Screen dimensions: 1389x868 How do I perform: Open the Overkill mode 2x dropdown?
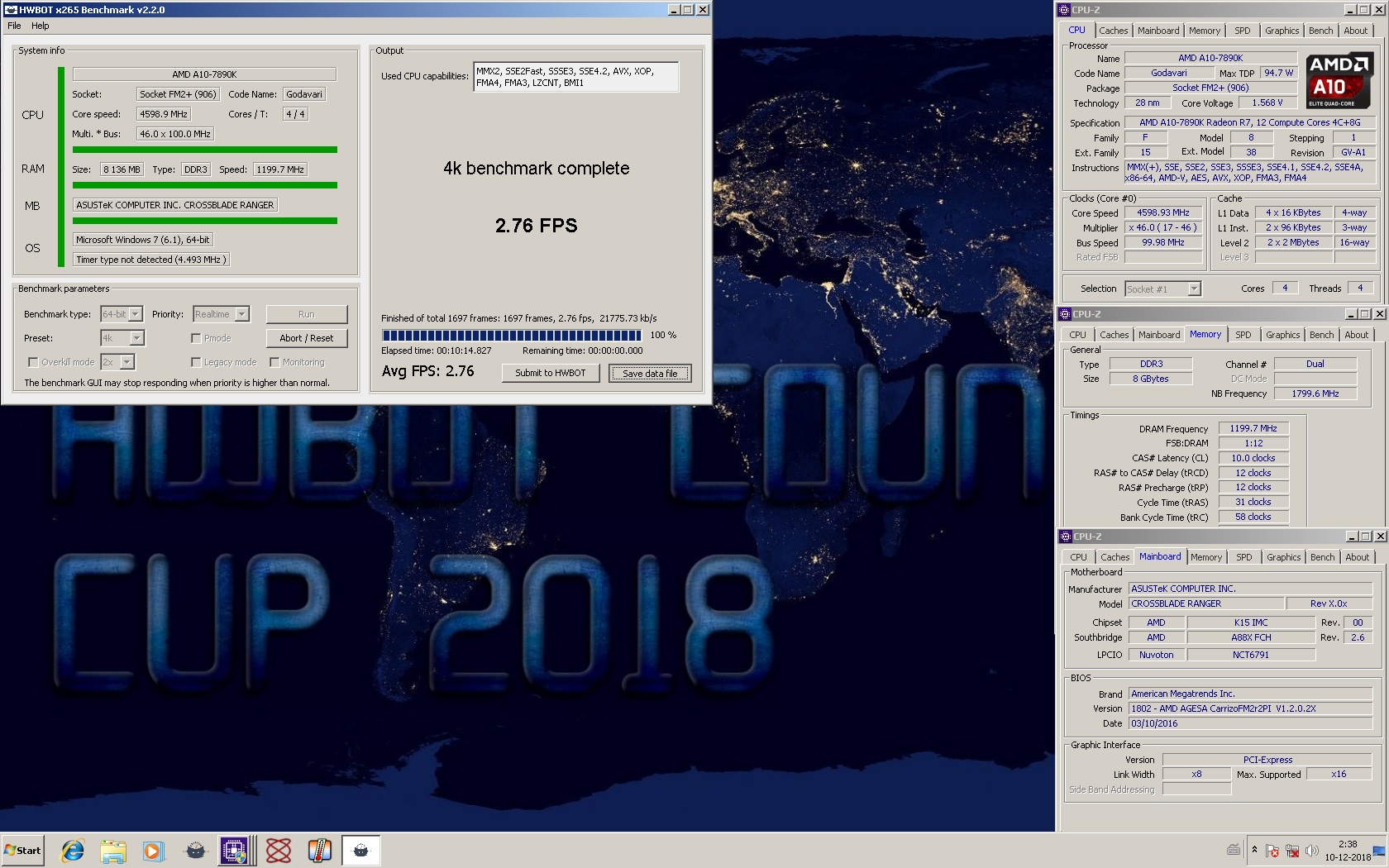coord(117,362)
